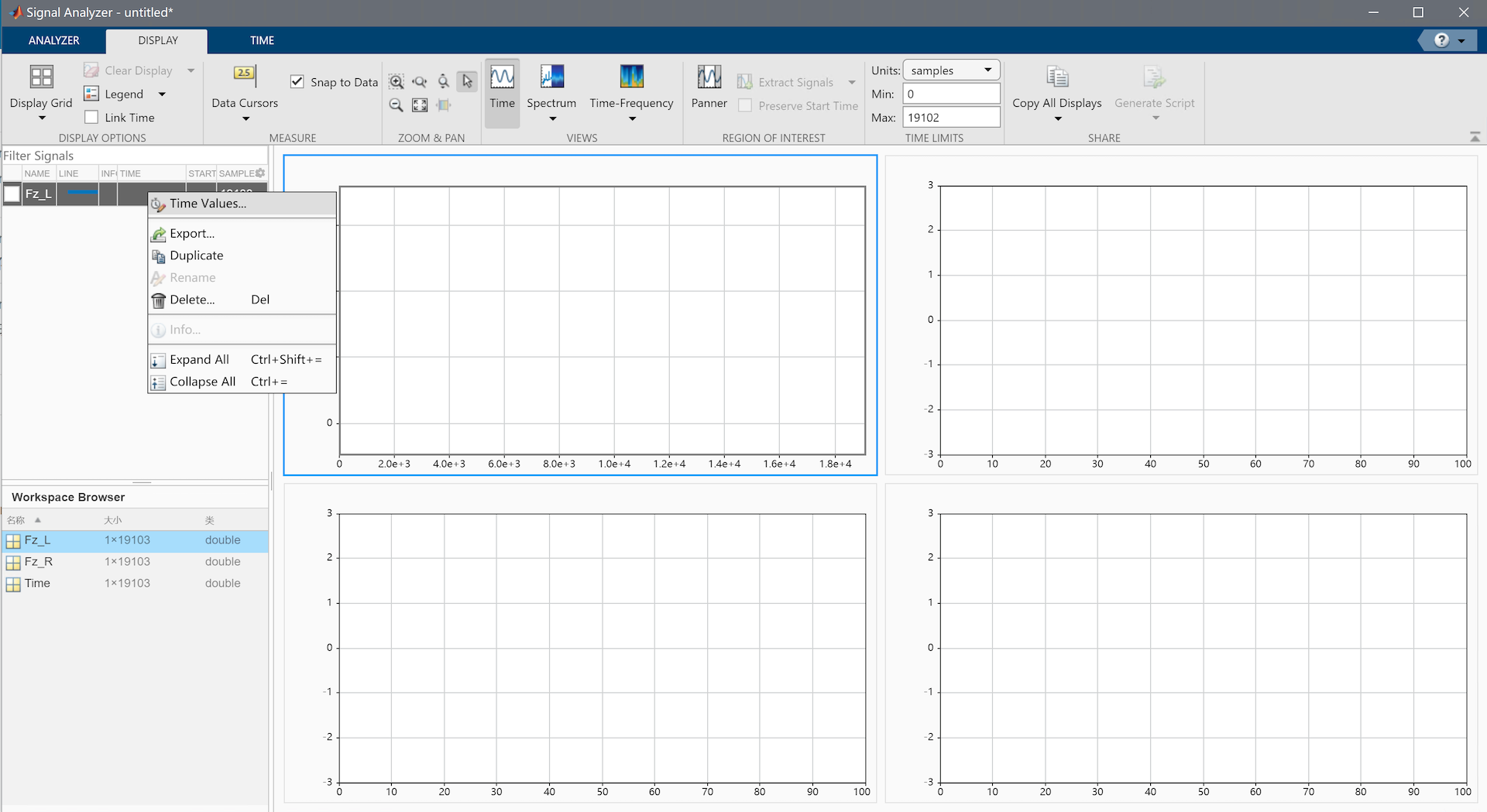Enable Preserve Start Time
Screen dimensions: 1487x812
pyautogui.click(x=744, y=106)
